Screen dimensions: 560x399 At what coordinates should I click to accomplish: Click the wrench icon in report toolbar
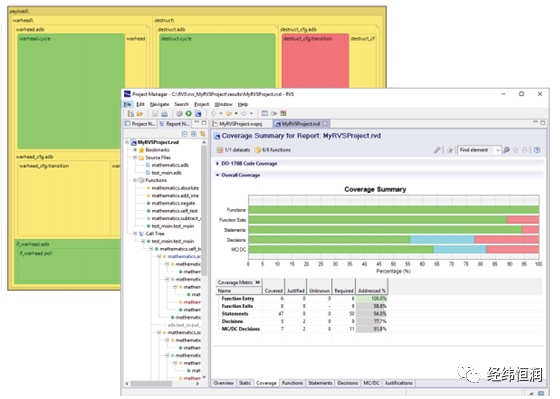pyautogui.click(x=437, y=150)
